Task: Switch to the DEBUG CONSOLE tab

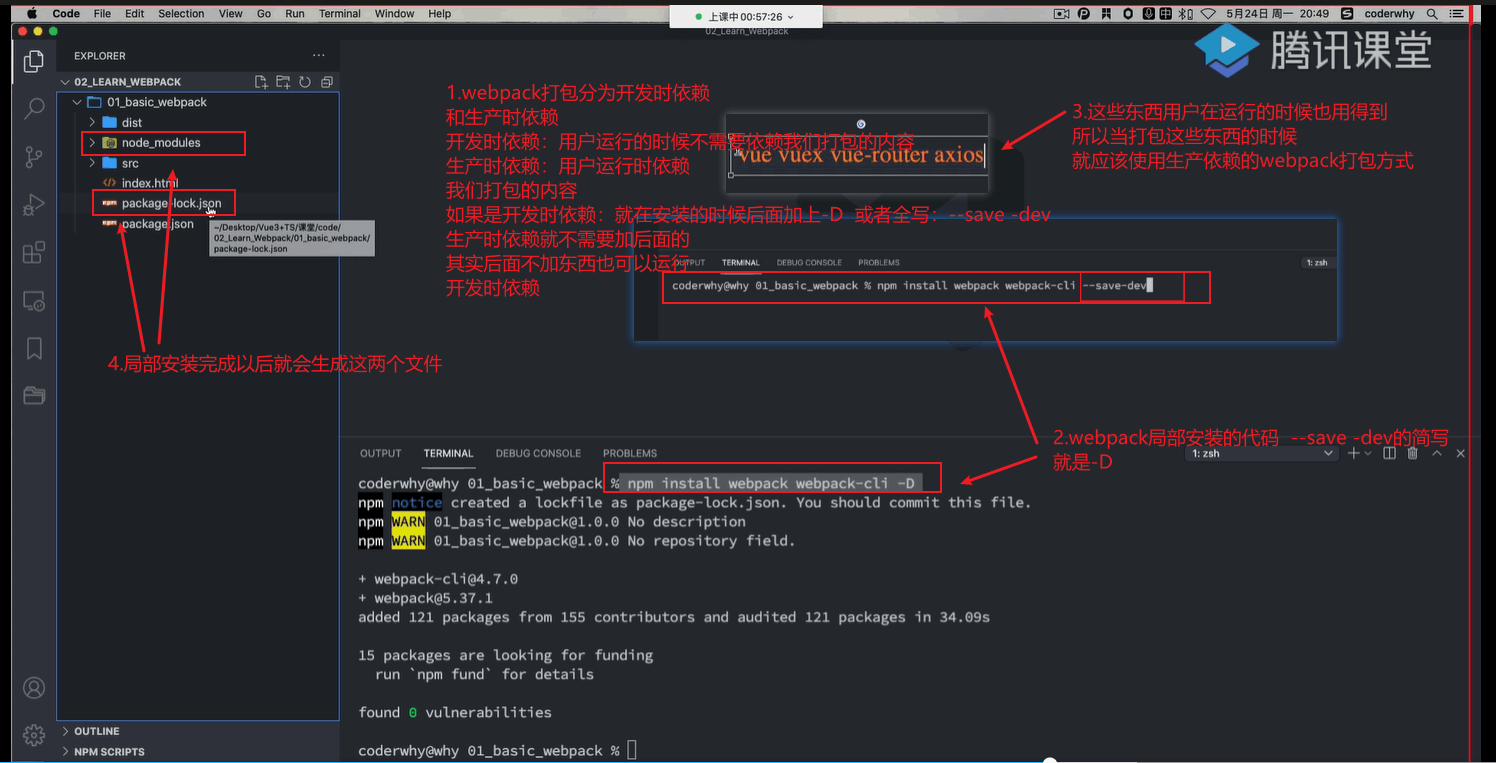Action: pyautogui.click(x=538, y=453)
